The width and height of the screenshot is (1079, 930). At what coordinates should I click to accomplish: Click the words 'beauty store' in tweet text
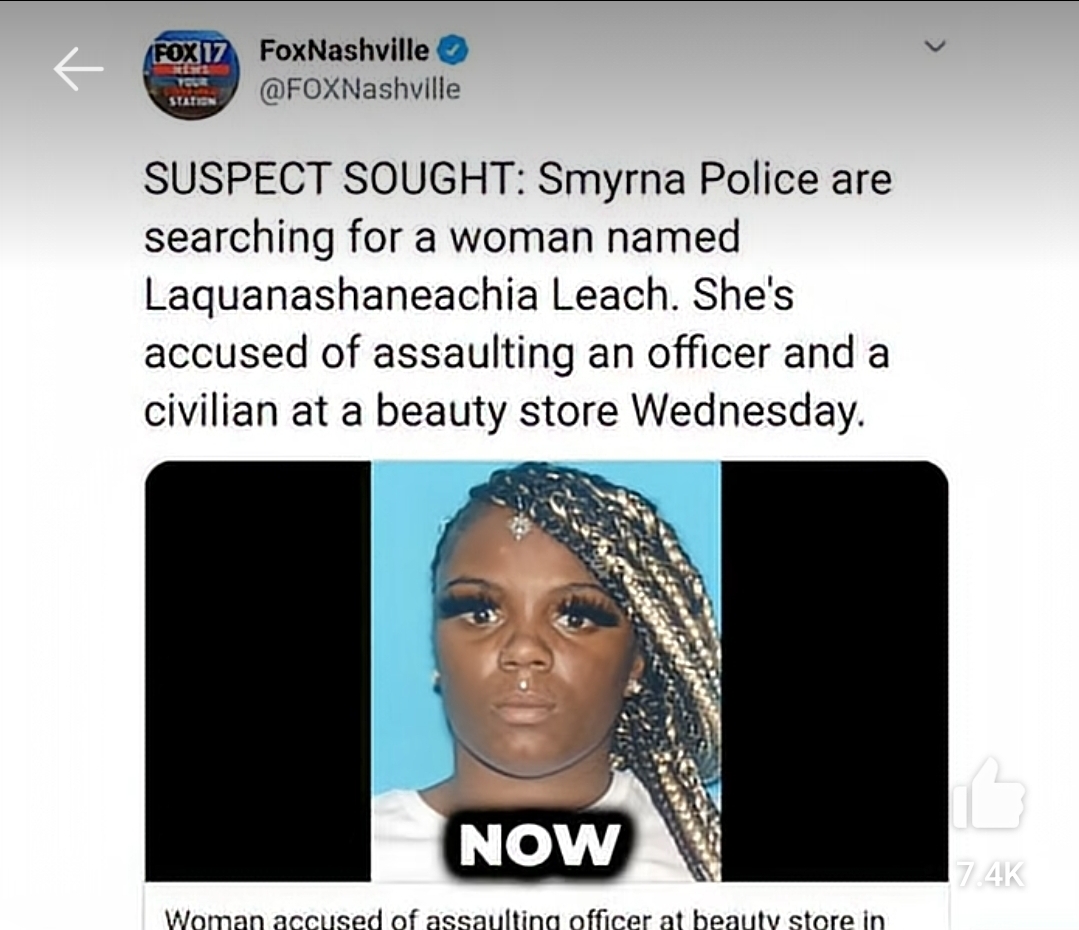[x=497, y=412]
